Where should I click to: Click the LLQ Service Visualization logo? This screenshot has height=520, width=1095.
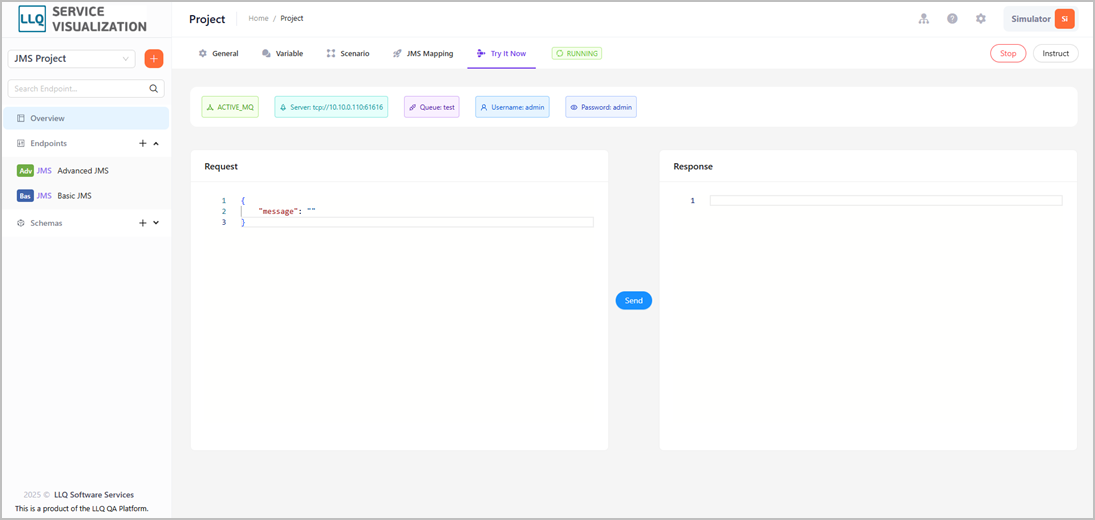click(82, 20)
